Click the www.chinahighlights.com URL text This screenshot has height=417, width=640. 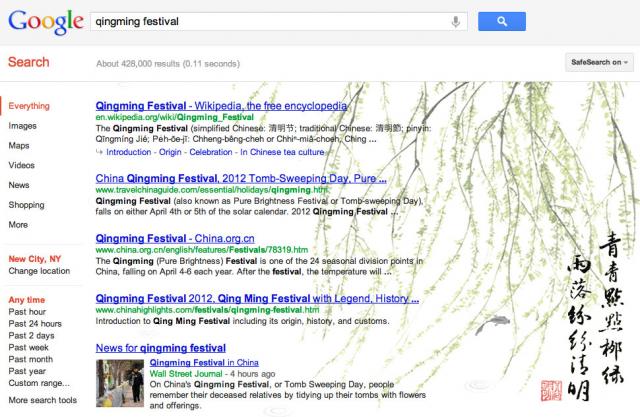click(207, 310)
